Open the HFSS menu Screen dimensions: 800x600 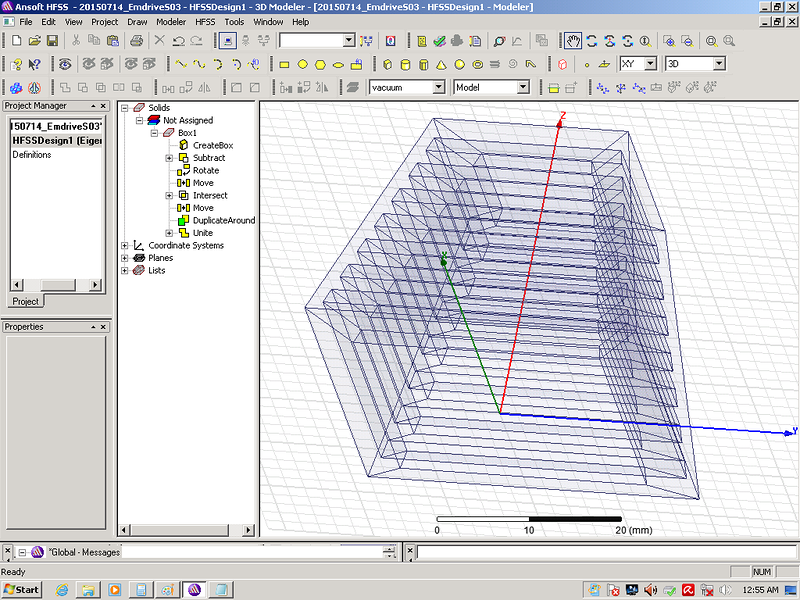point(204,21)
